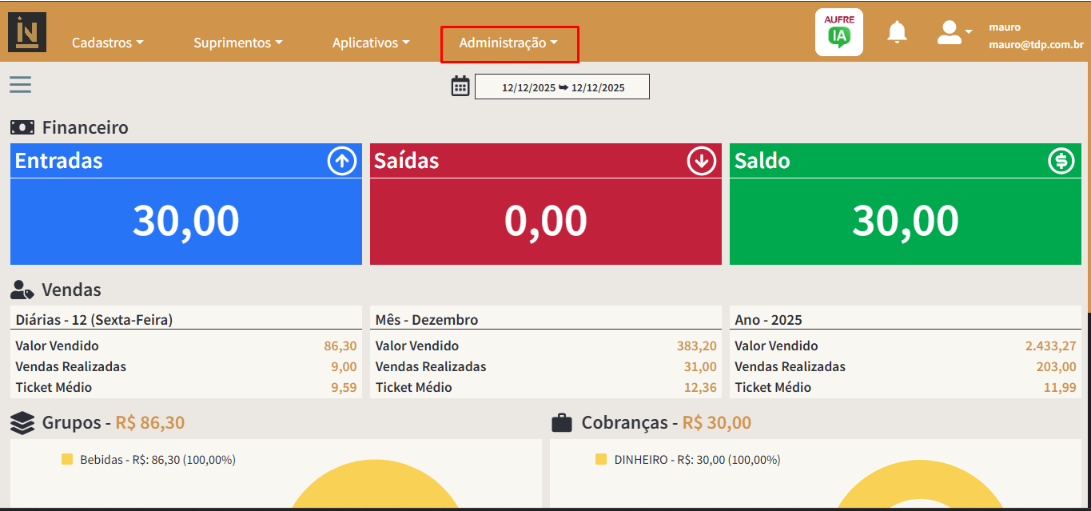
Task: Click the date range input field
Action: point(562,87)
